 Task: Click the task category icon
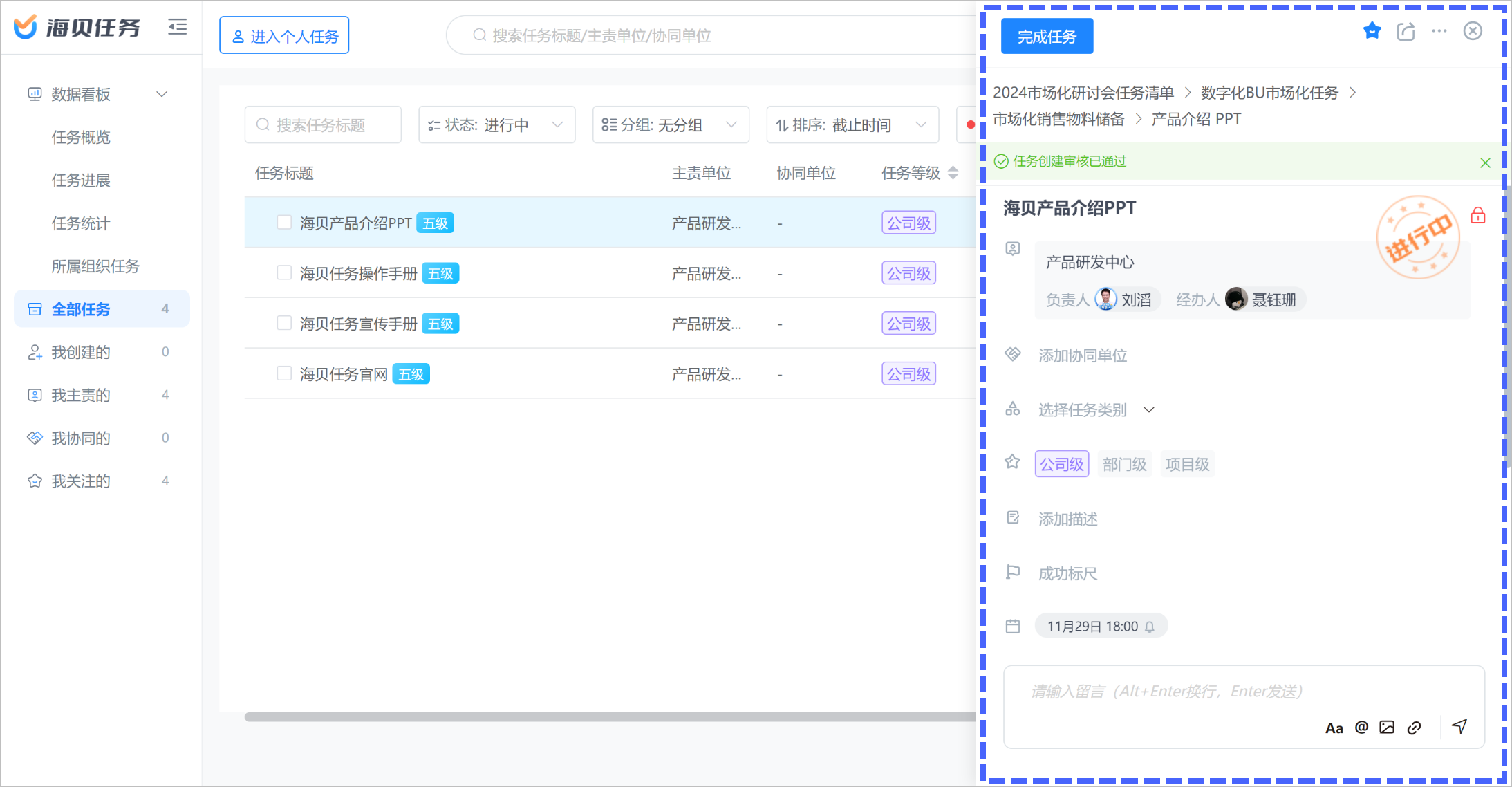pyautogui.click(x=1013, y=409)
